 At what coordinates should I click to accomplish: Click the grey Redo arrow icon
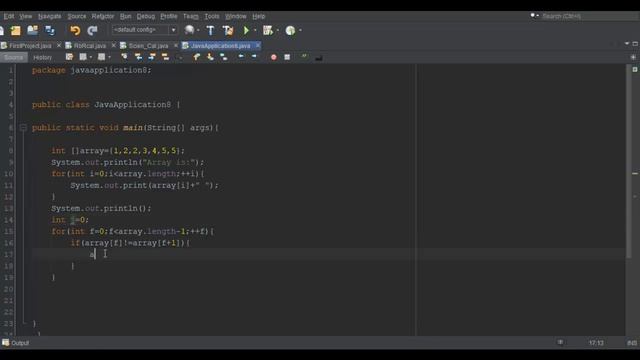pos(93,31)
